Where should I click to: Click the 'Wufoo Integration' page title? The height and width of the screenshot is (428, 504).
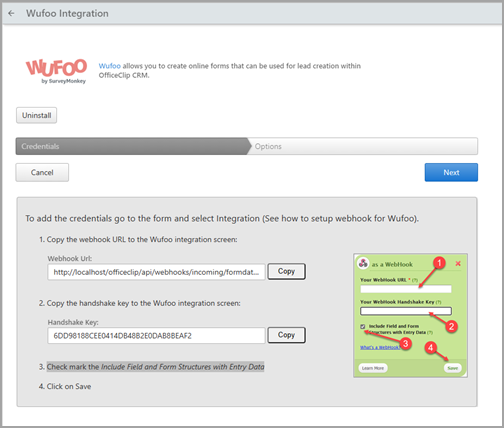67,13
